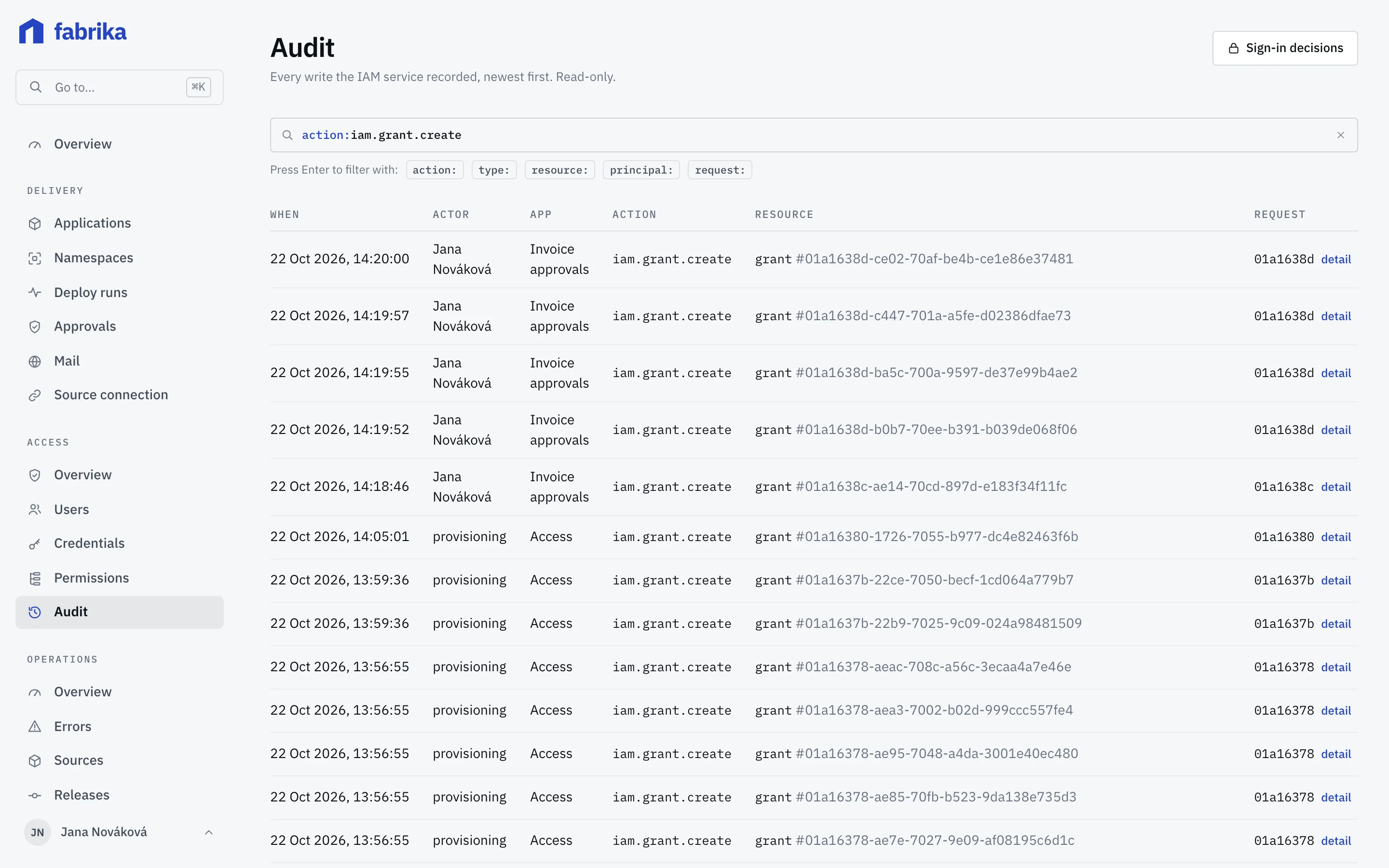Screen dimensions: 1389x868
Task: Click the Audit history icon
Action: [x=35, y=612]
